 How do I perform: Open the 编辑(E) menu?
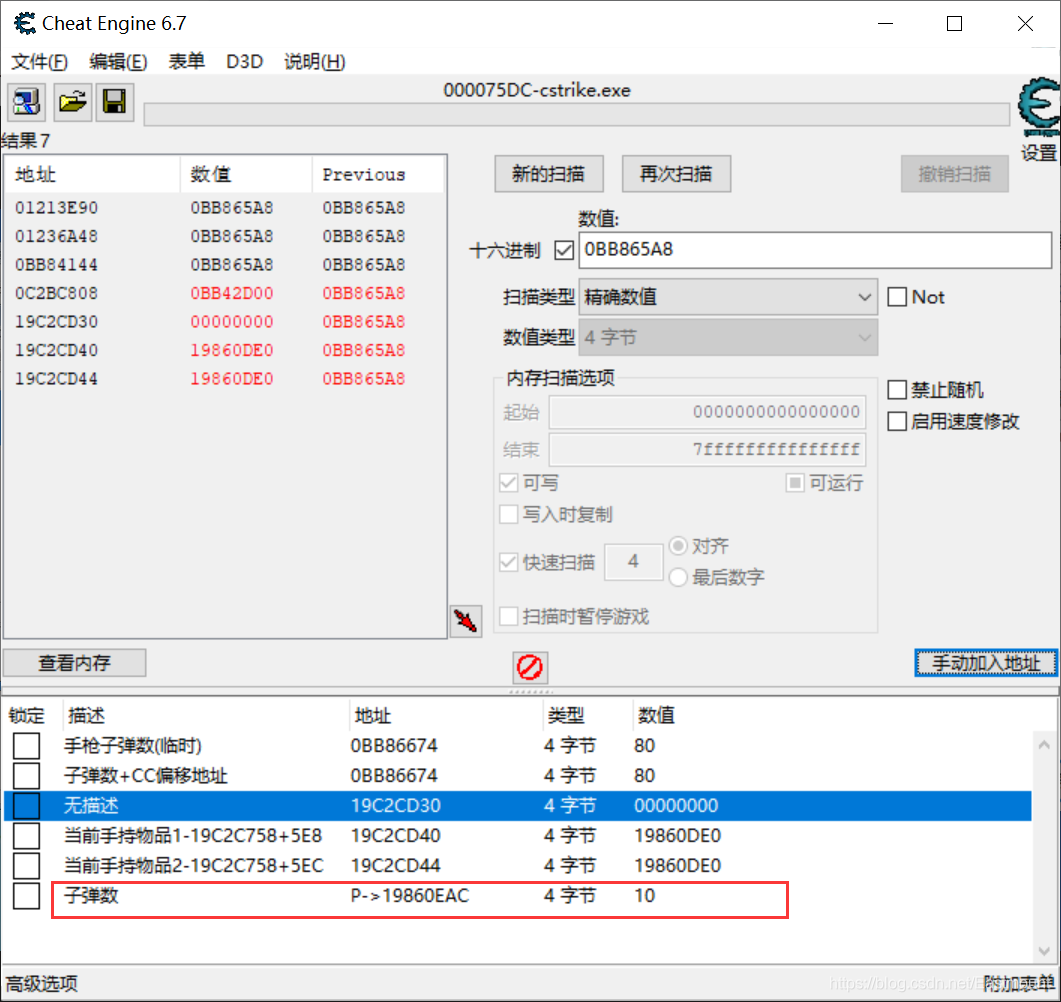[x=118, y=62]
